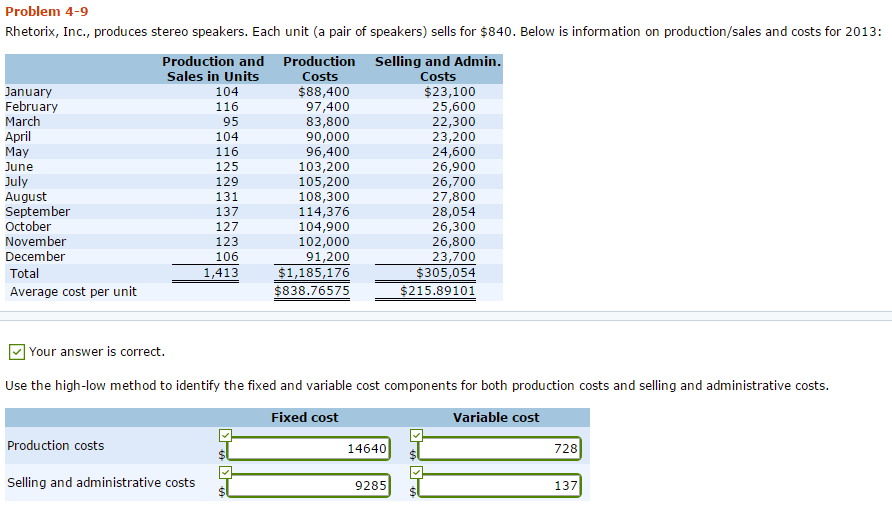Click average production cost $838.76575
Viewport: 892px width, 505px height.
[312, 291]
